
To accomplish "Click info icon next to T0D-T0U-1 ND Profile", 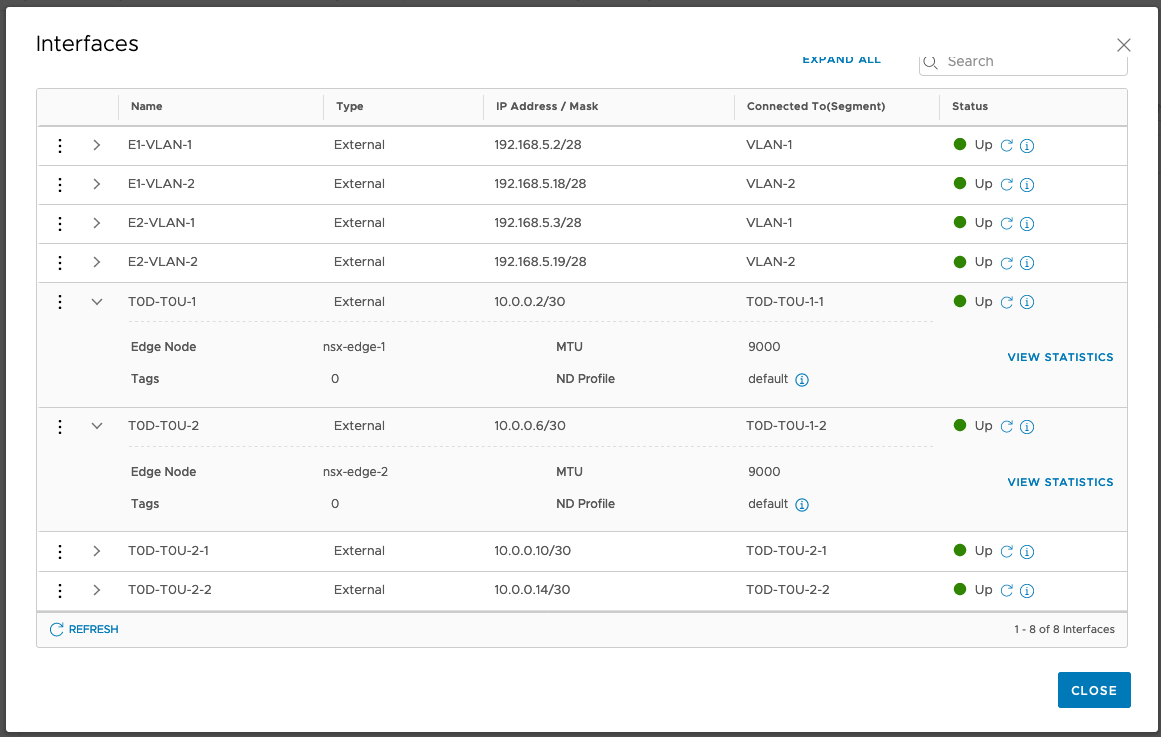I will pos(802,380).
